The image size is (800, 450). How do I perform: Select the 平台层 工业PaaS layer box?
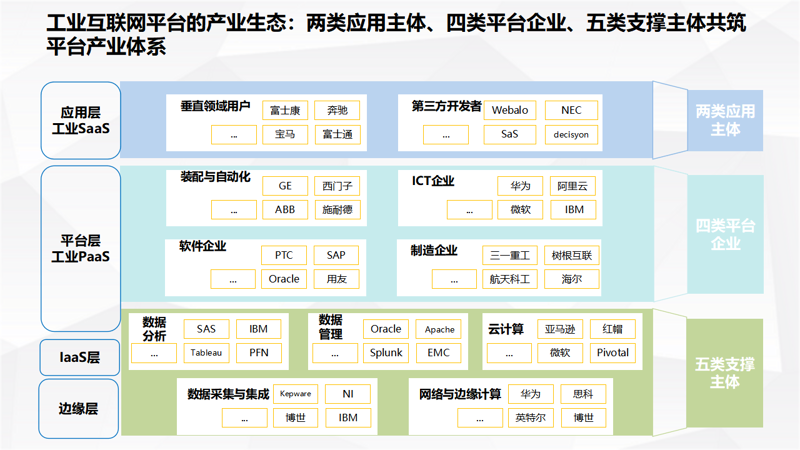tap(81, 248)
